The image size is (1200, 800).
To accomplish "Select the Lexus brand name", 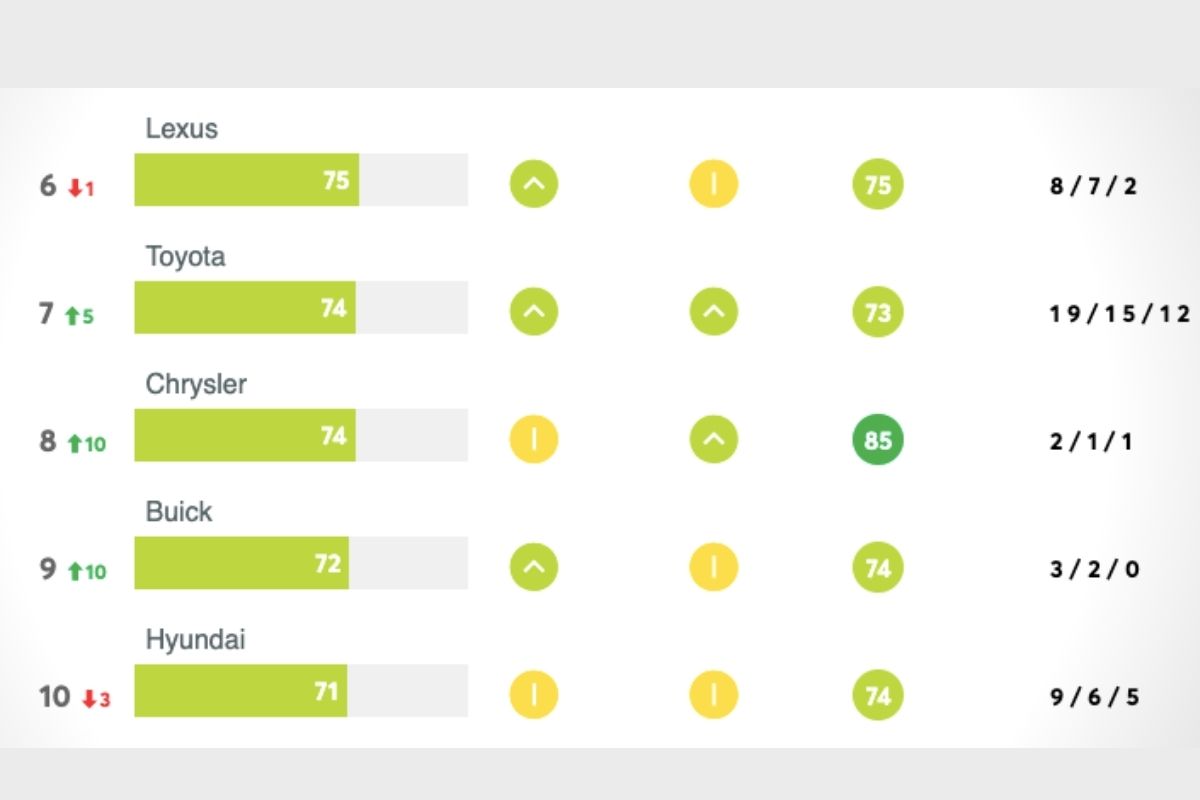I will [x=182, y=129].
